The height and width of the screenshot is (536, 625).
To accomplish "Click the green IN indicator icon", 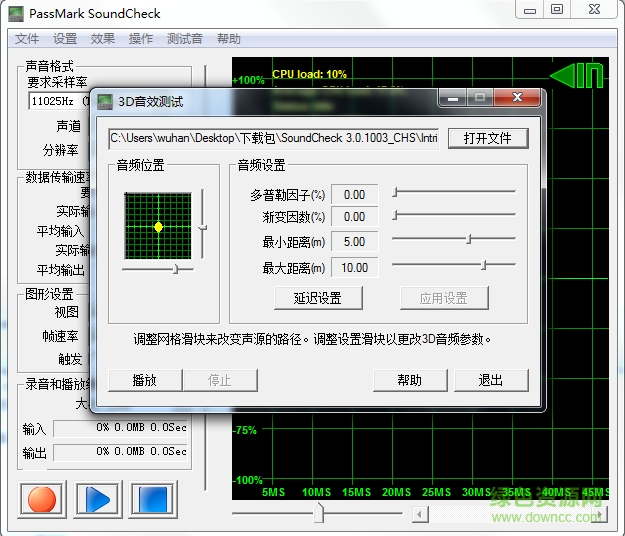I will (577, 76).
